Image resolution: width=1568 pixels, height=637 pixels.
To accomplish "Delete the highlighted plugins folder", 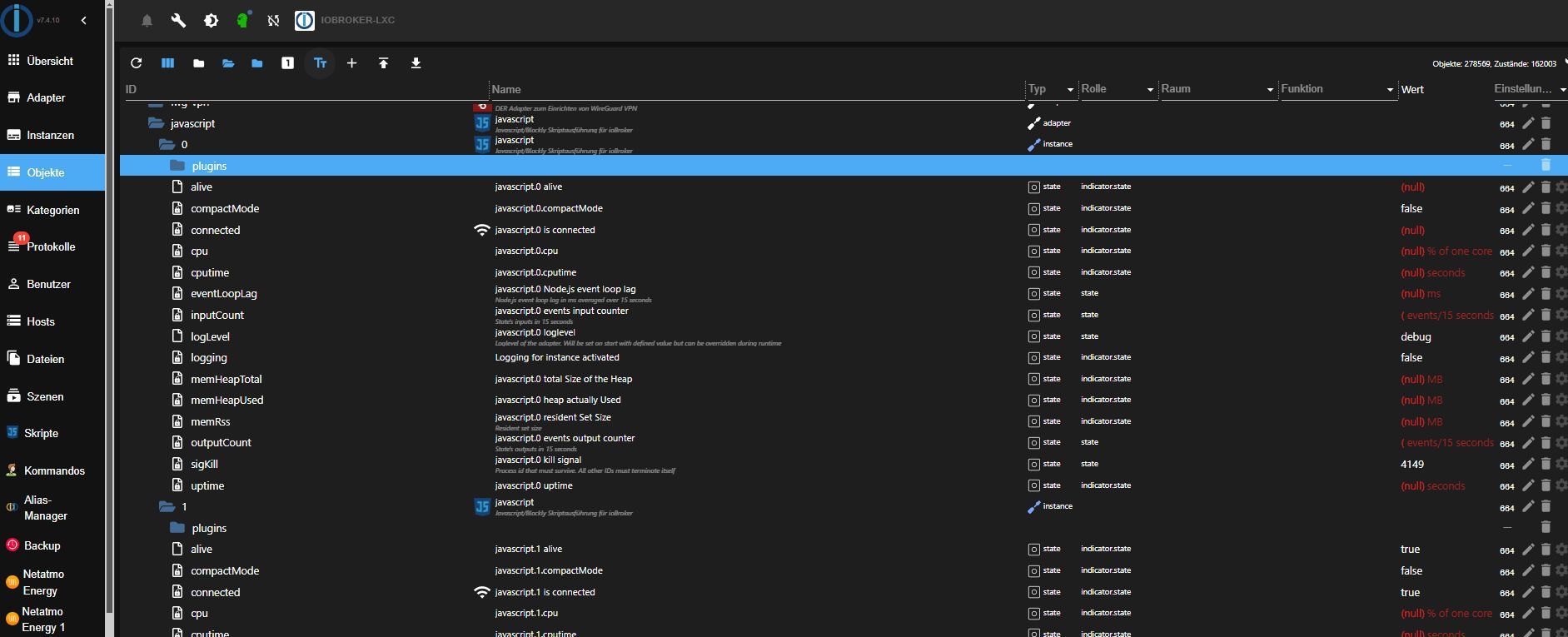I will (x=1546, y=166).
